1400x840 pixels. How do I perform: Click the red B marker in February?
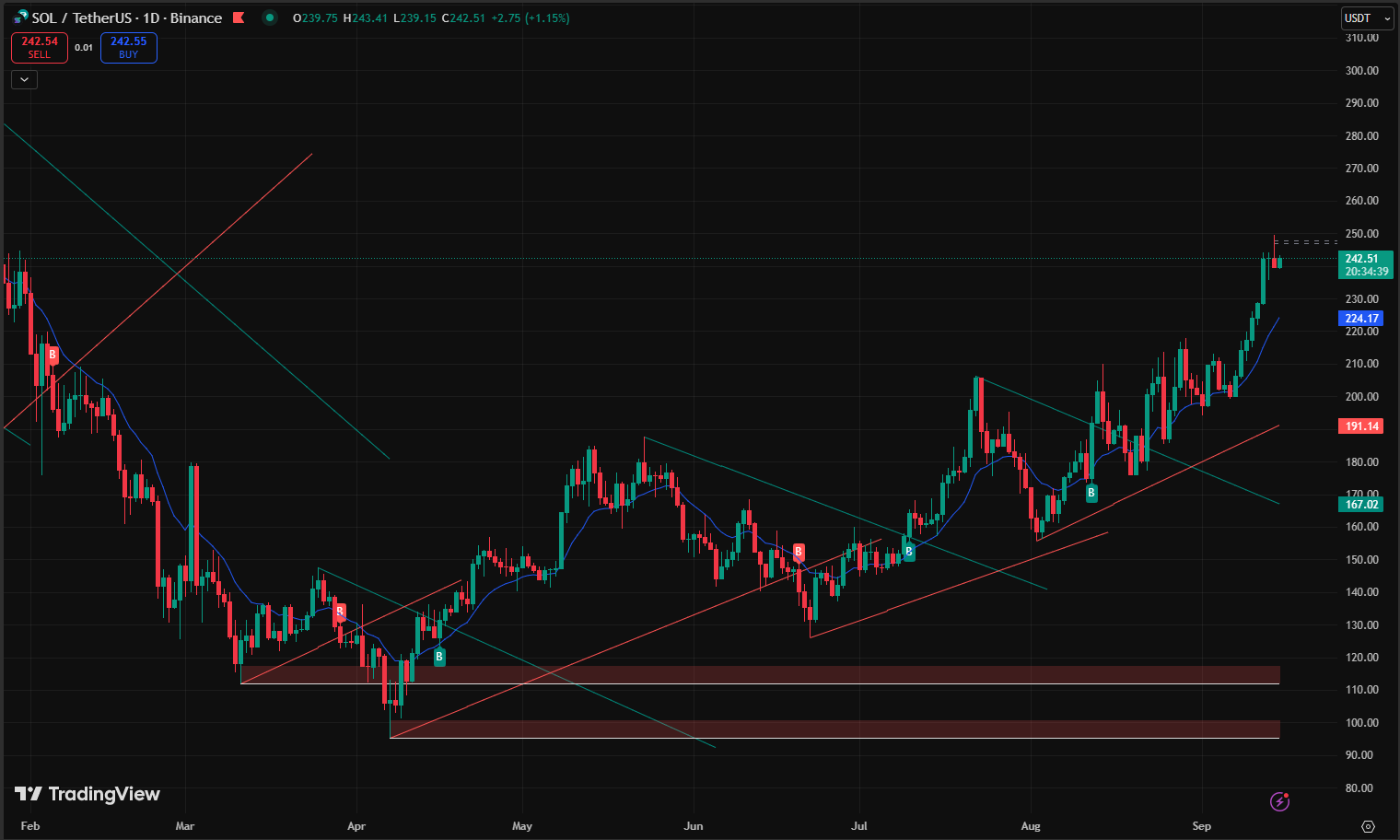[x=52, y=355]
